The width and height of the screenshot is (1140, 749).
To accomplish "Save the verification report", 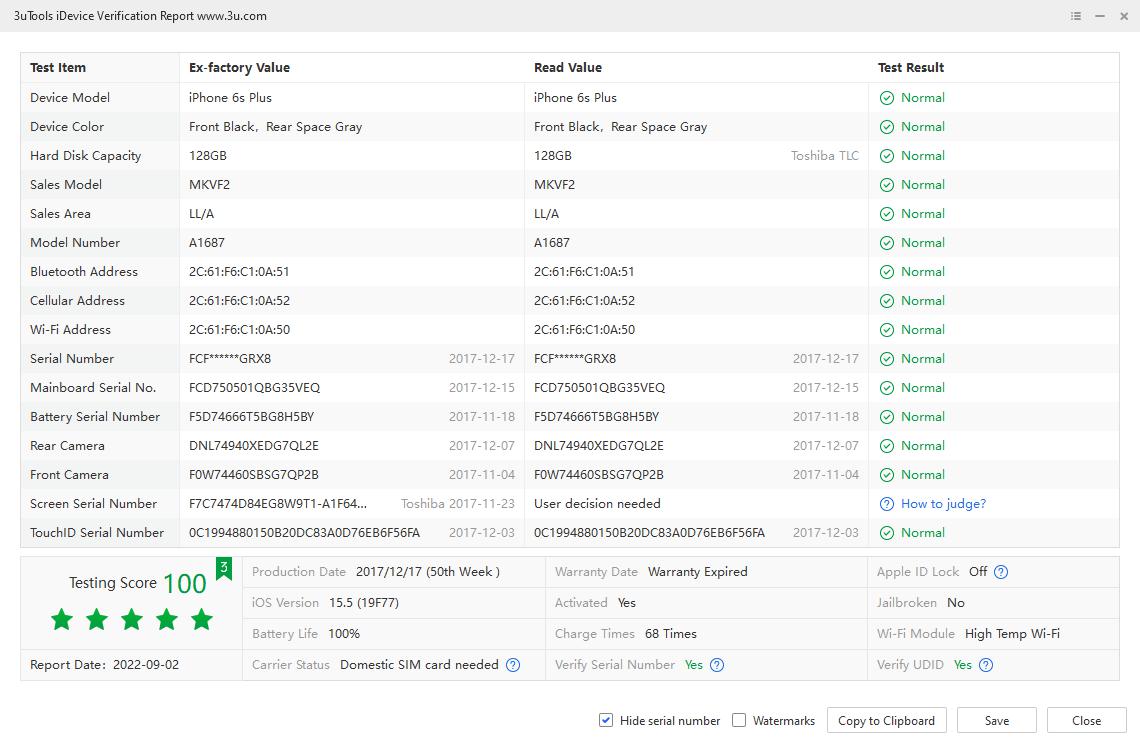I will click(x=996, y=720).
